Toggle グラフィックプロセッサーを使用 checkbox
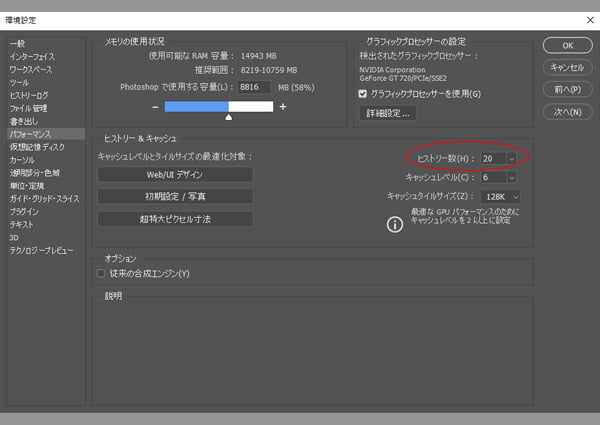Viewport: 600px width, 425px height. pos(363,94)
